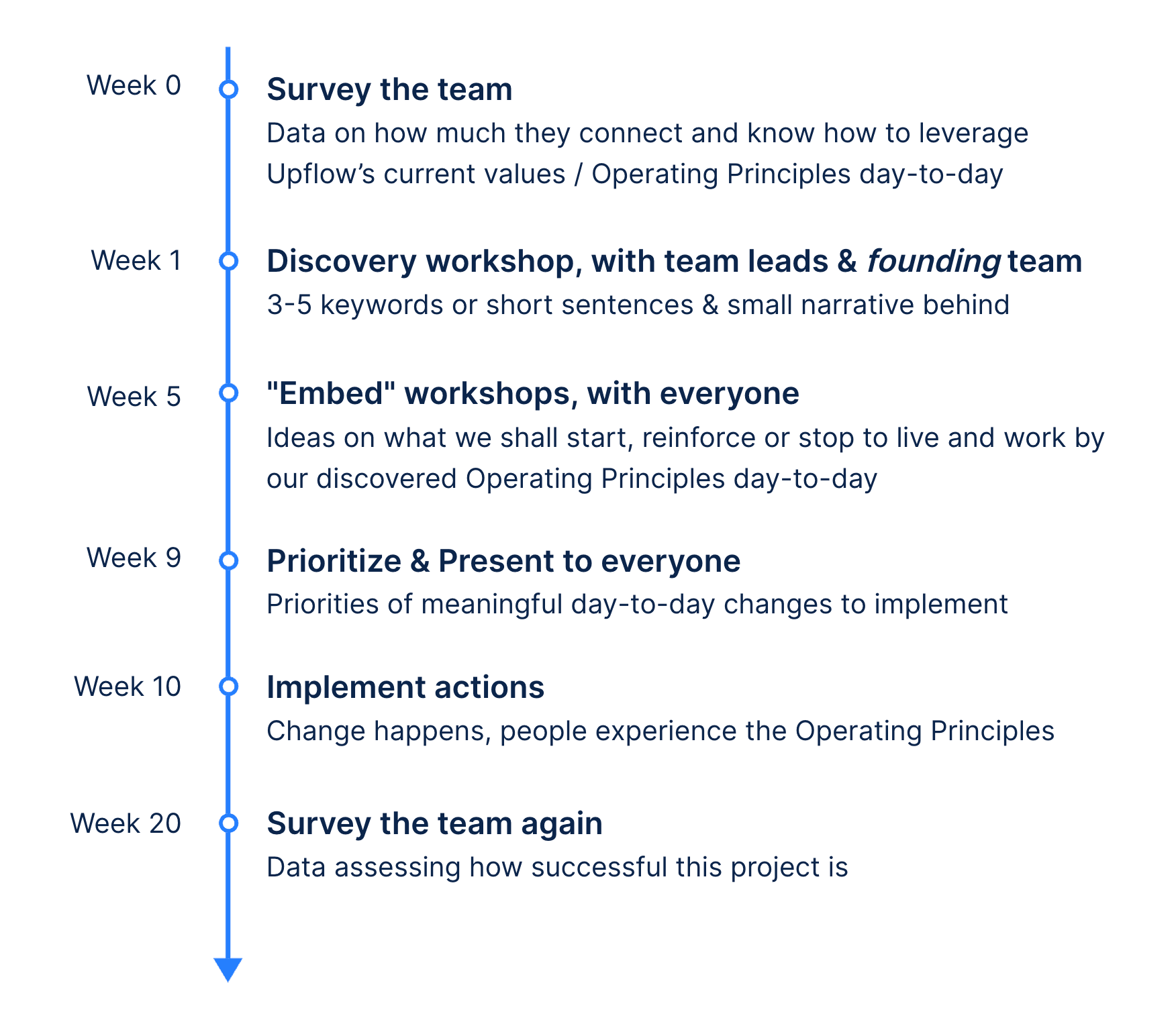Click the "Implement actions" heading

(x=405, y=687)
